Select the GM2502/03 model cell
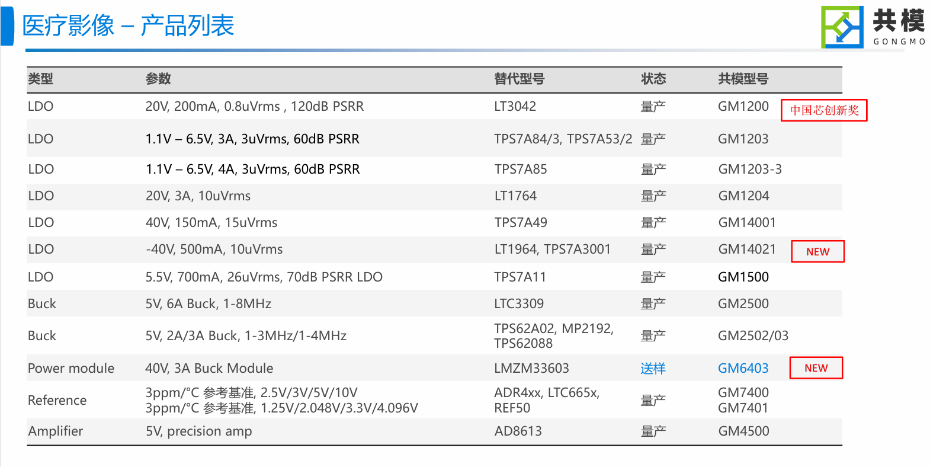The image size is (930, 467). coord(753,336)
